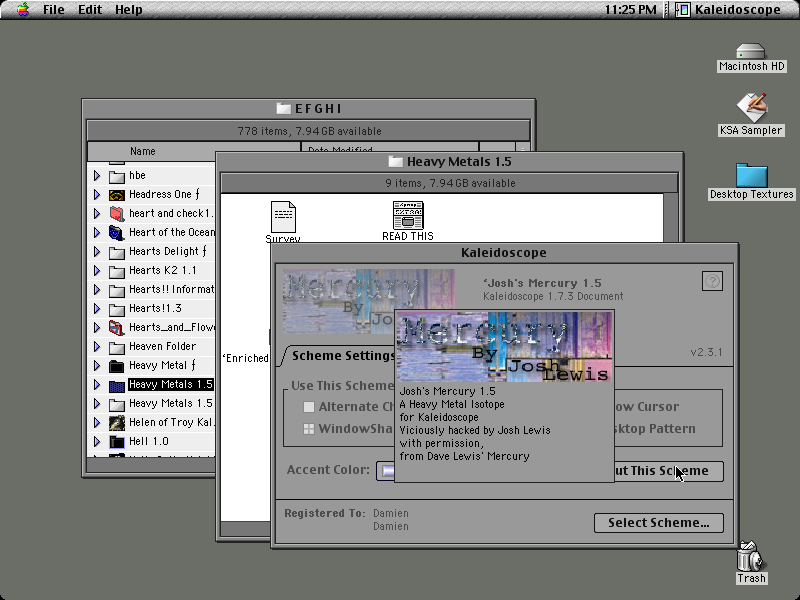This screenshot has height=600, width=800.
Task: Click the enlarged Mercury By Josh Lewis banner
Action: click(x=504, y=347)
